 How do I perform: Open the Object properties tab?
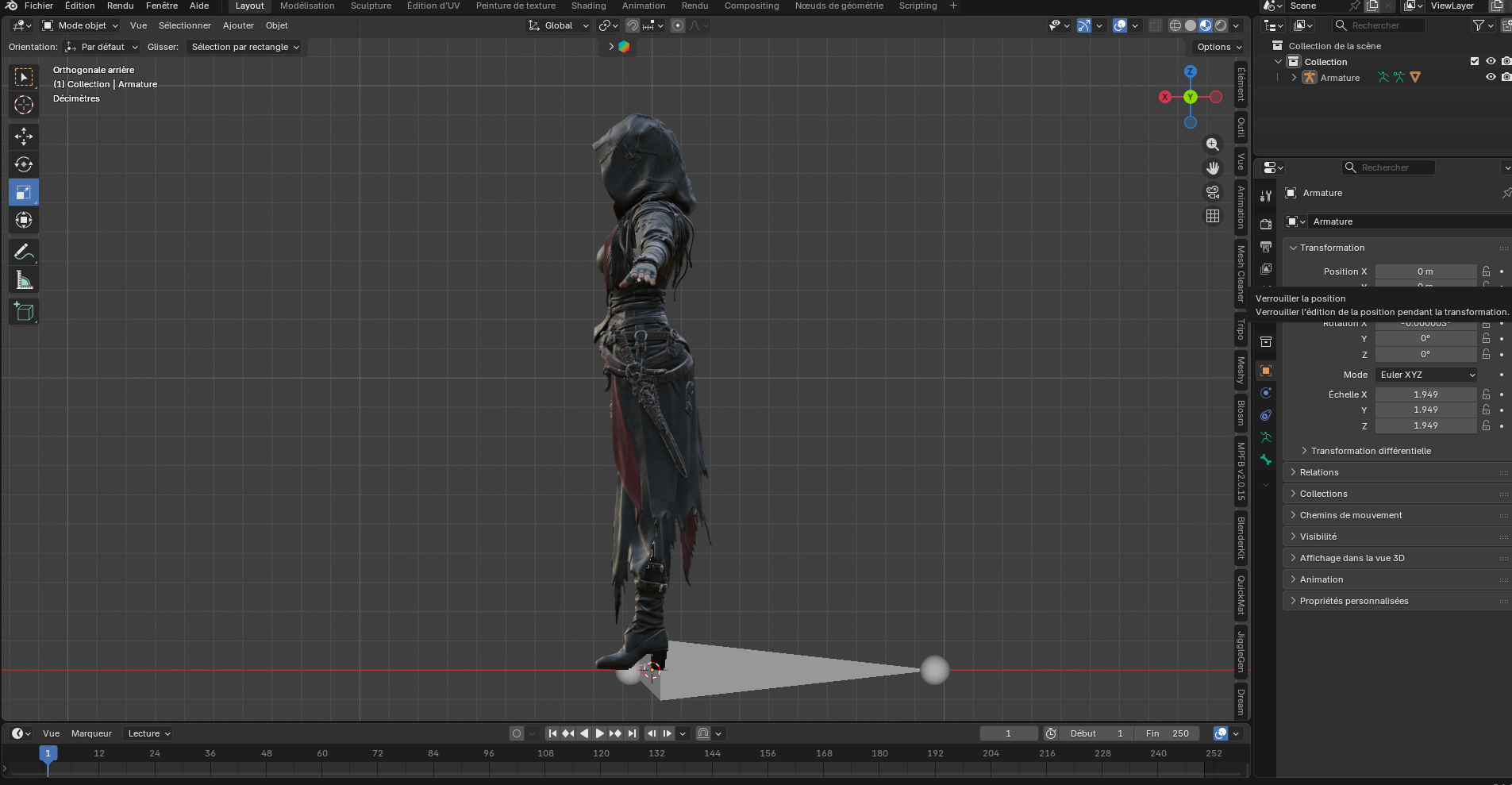tap(1266, 371)
